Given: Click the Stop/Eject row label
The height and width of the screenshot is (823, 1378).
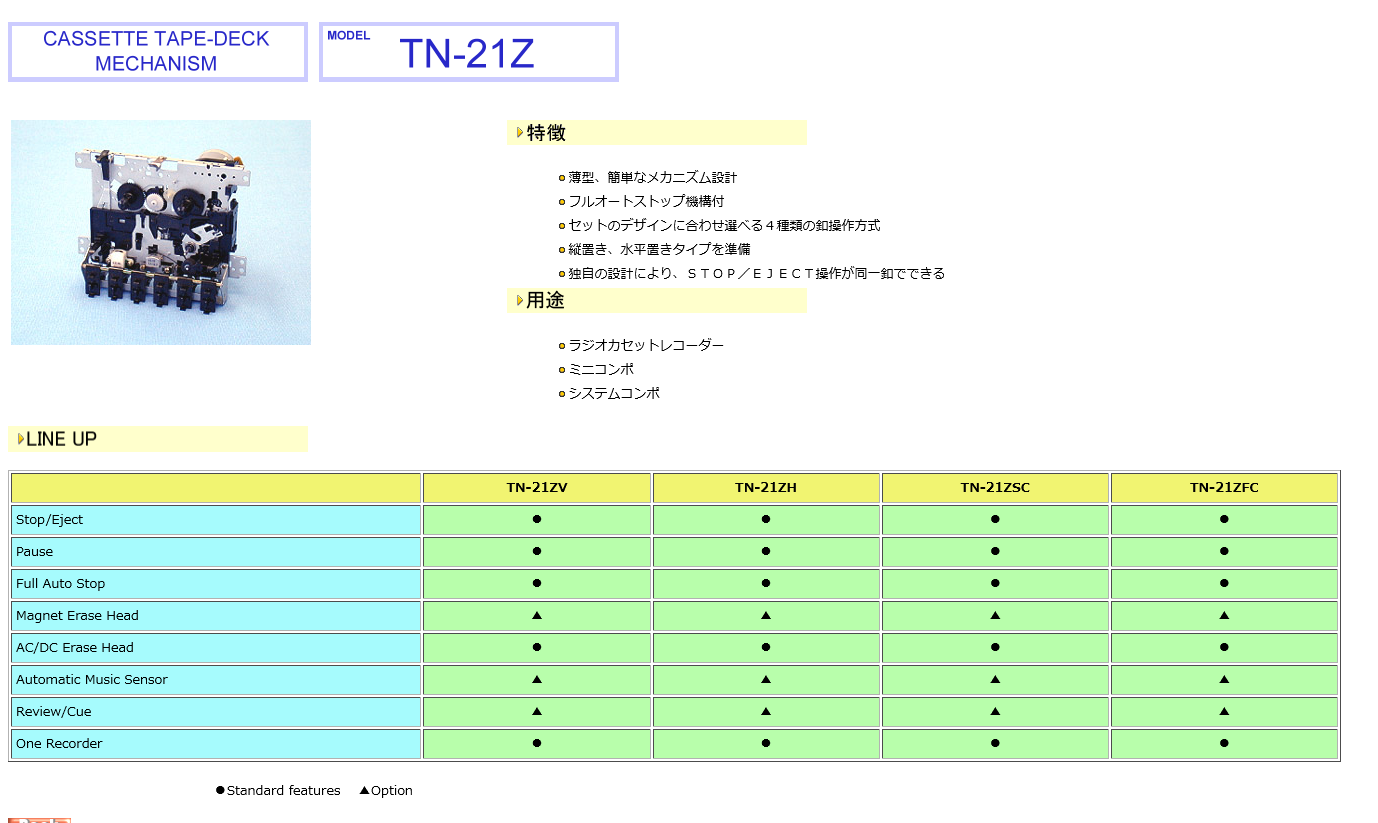Looking at the screenshot, I should pyautogui.click(x=216, y=520).
